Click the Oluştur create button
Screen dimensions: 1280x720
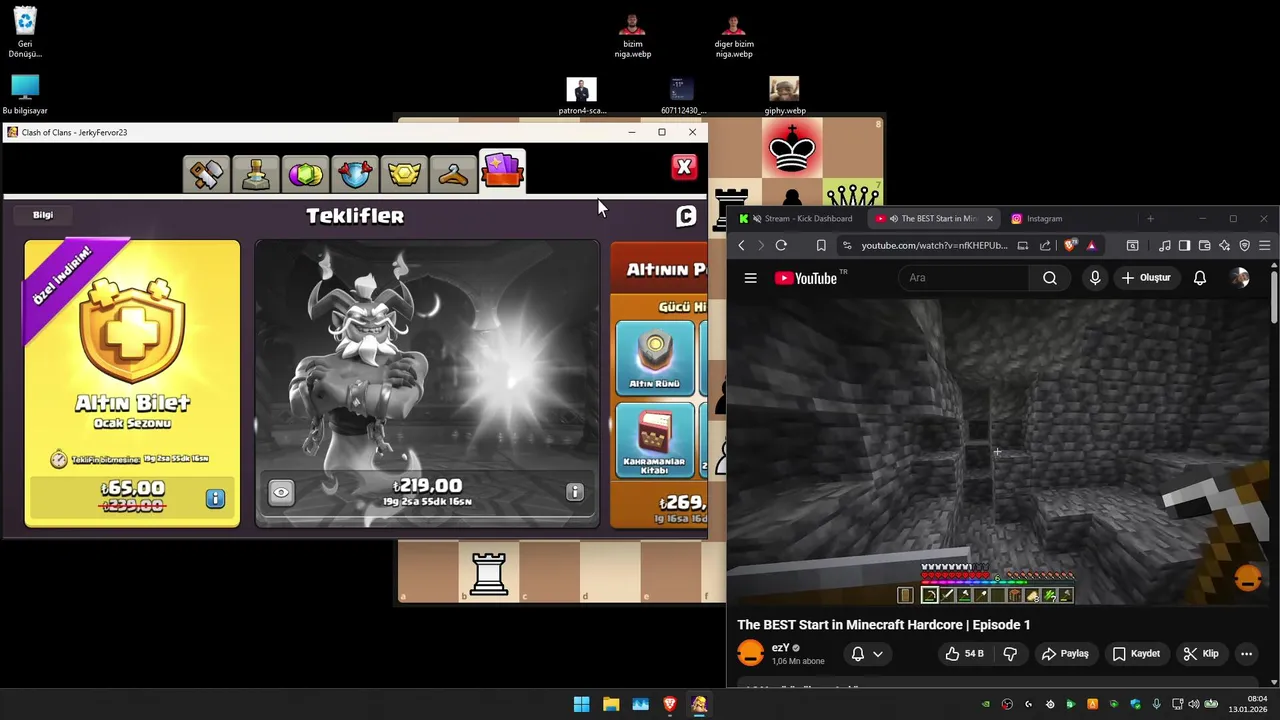(x=1146, y=278)
